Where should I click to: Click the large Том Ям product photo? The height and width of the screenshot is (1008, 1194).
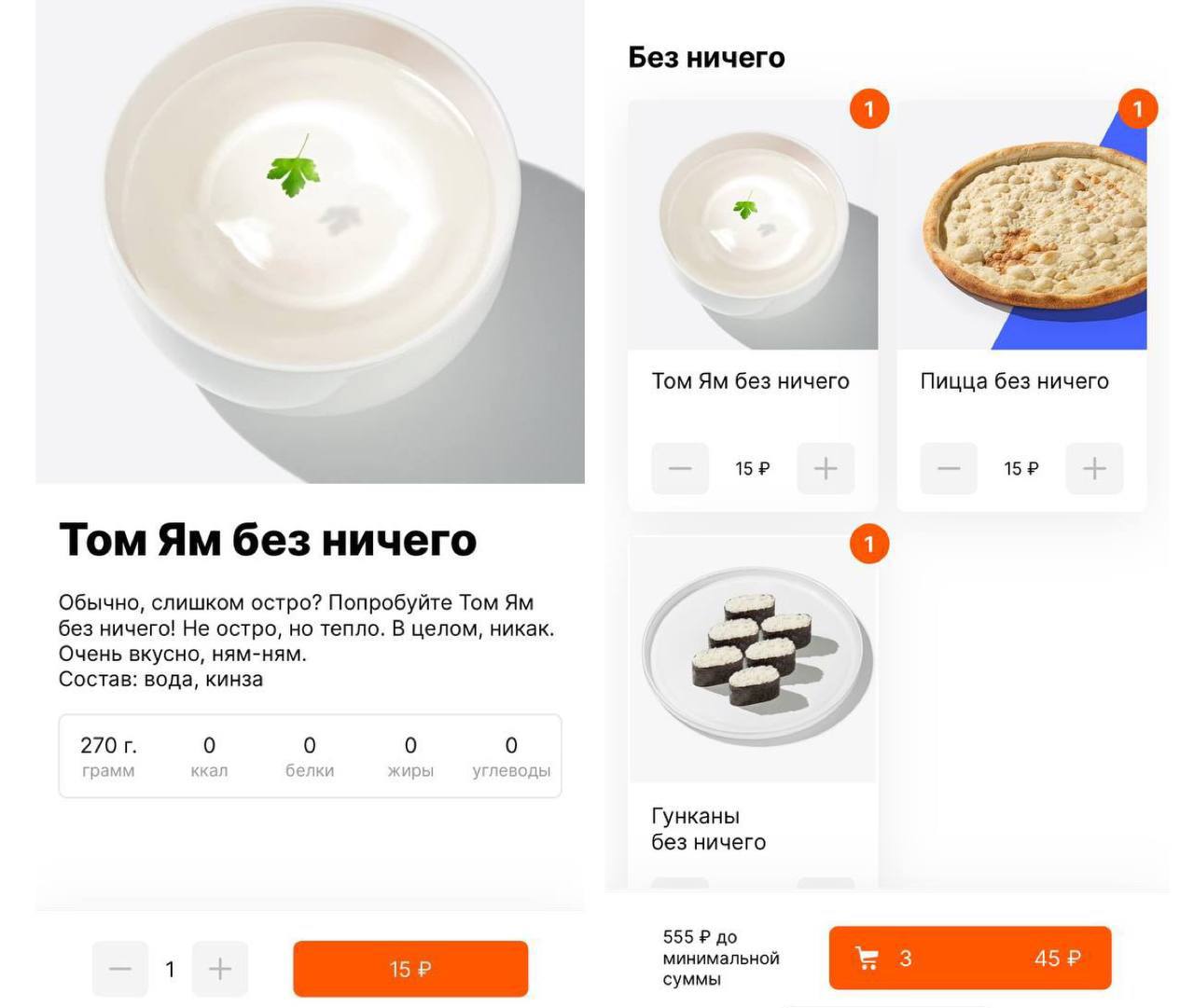pyautogui.click(x=310, y=242)
